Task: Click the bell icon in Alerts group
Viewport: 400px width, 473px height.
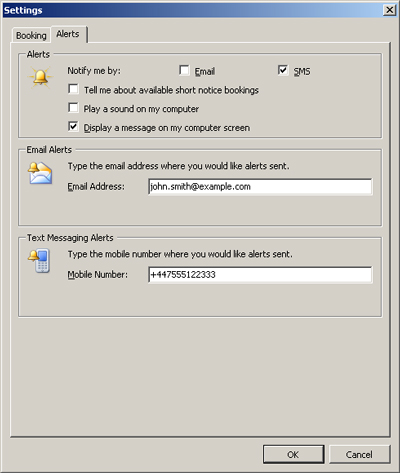Action: (40, 77)
